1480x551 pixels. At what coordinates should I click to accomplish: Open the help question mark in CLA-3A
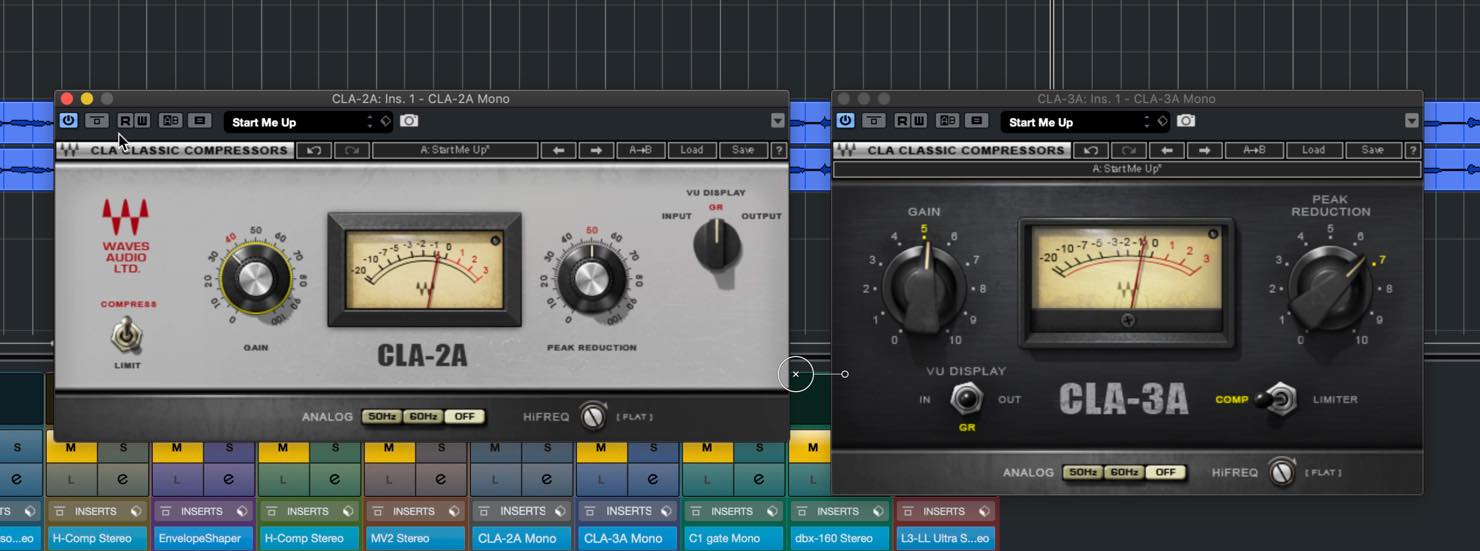[1413, 150]
